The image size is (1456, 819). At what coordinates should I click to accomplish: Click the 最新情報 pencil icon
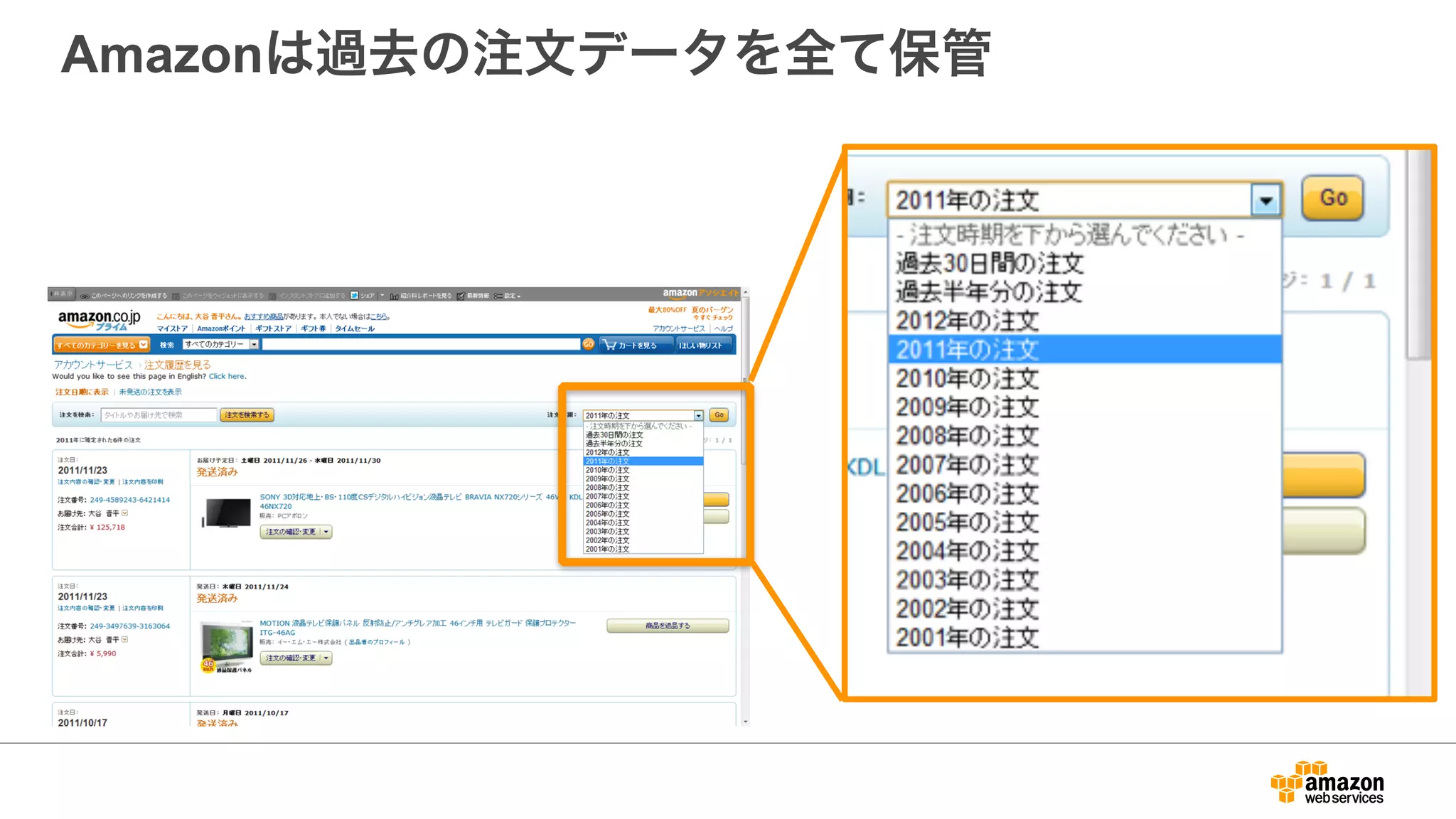click(x=461, y=296)
